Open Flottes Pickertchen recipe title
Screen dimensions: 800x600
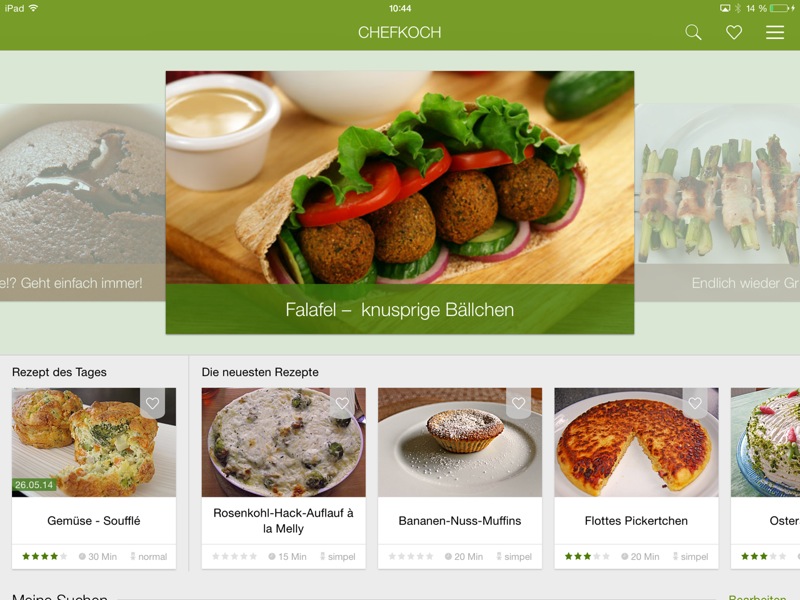pyautogui.click(x=636, y=521)
